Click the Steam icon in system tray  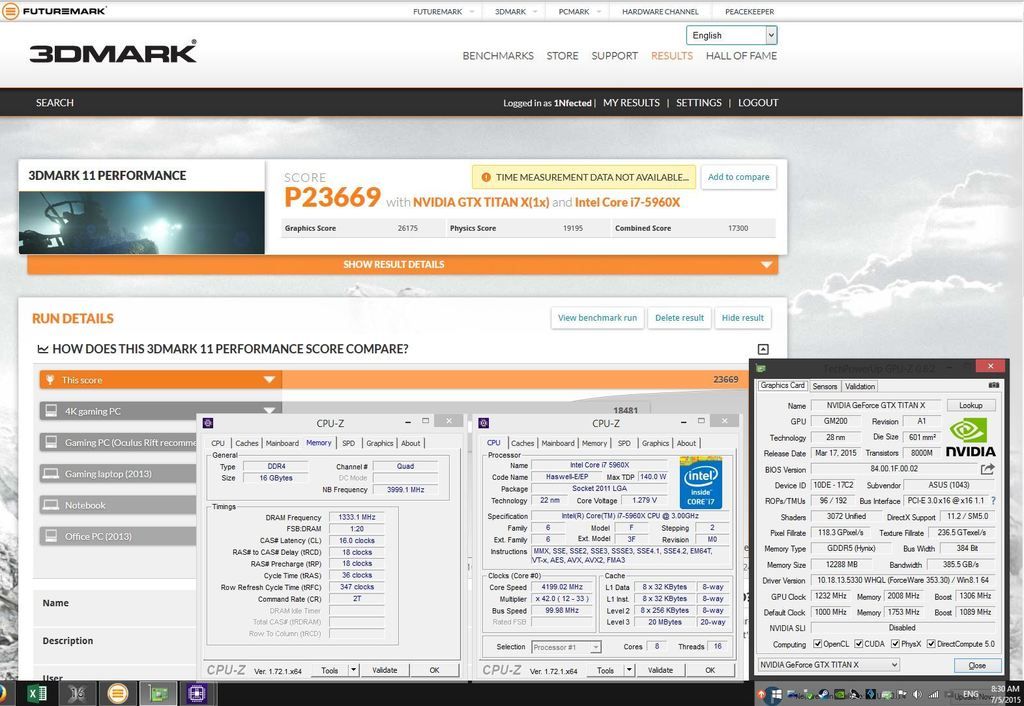pyautogui.click(x=823, y=694)
